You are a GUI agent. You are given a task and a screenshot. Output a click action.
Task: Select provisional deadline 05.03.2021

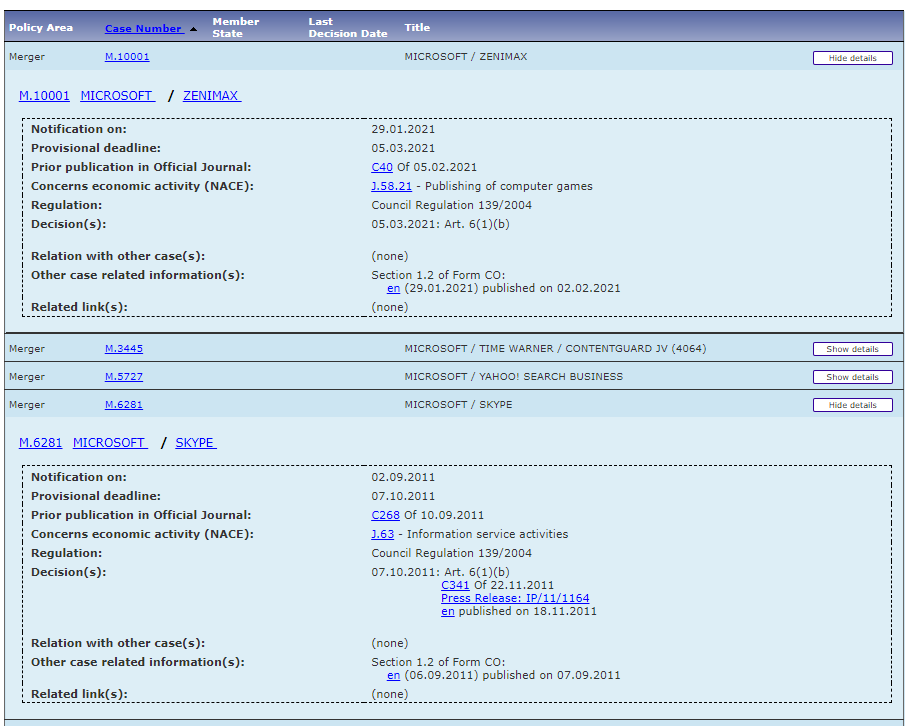point(403,148)
